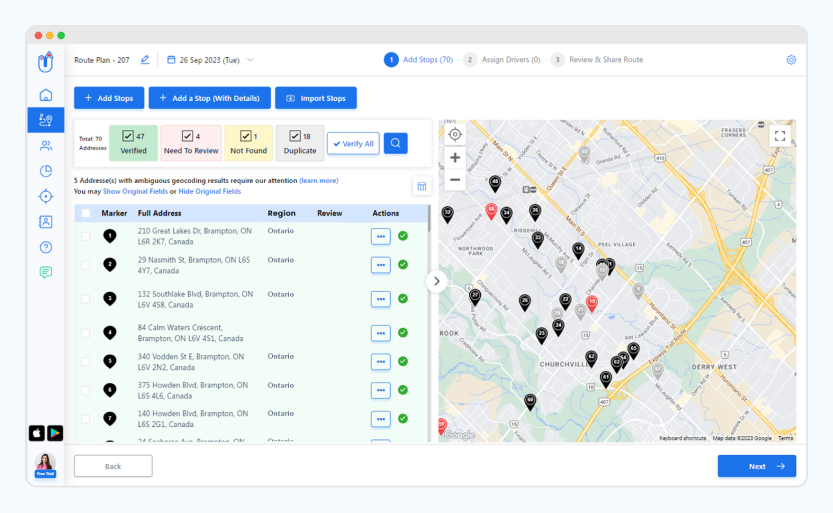The image size is (833, 513).
Task: Open map Terms link
Action: (785, 438)
